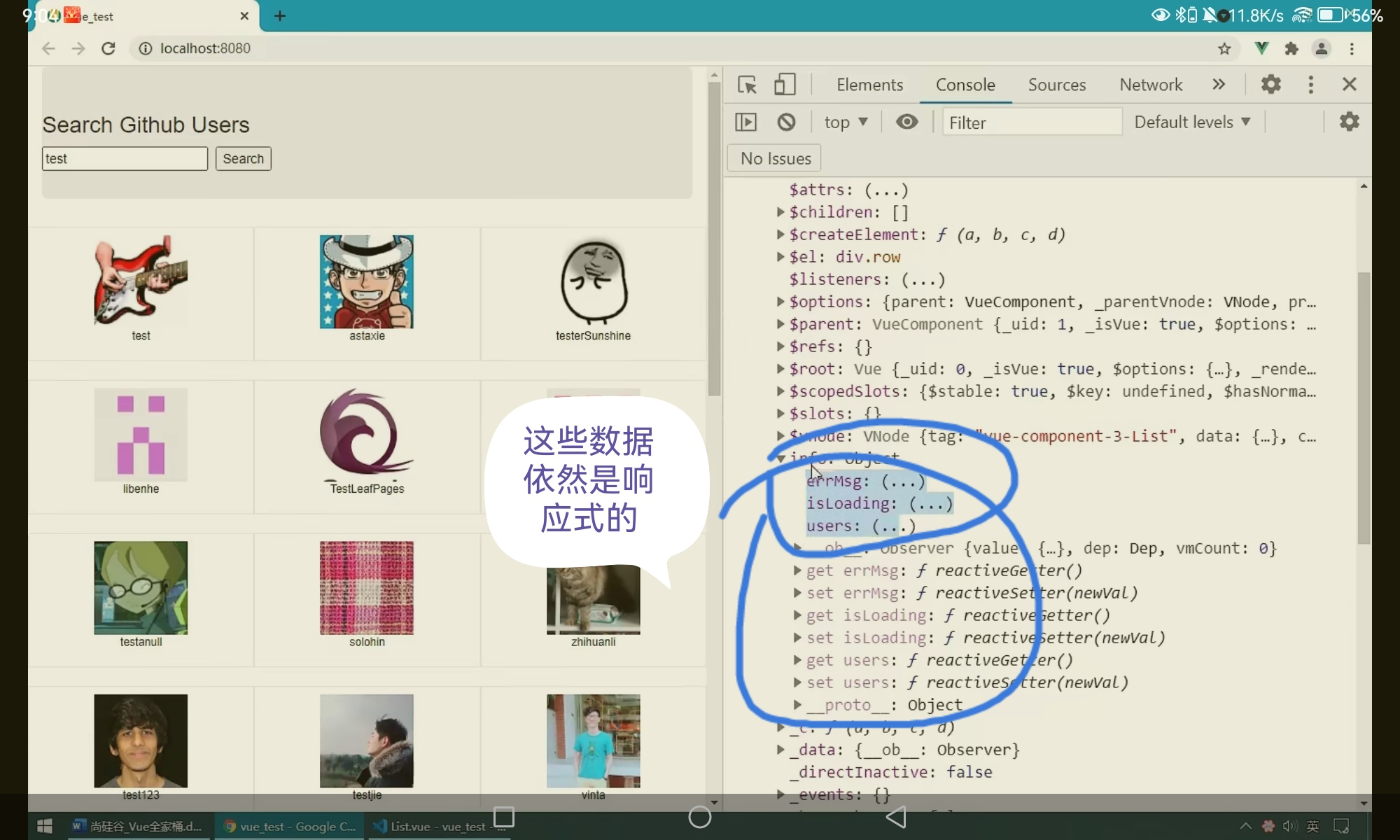
Task: Toggle the device toolbar icon
Action: pyautogui.click(x=785, y=85)
